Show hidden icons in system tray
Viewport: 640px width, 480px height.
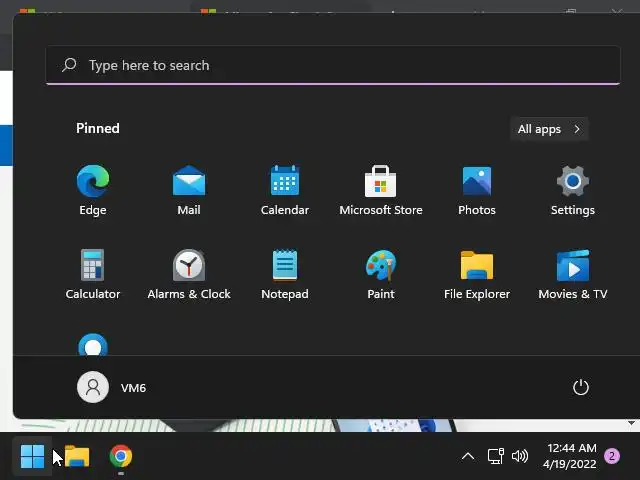(x=468, y=456)
